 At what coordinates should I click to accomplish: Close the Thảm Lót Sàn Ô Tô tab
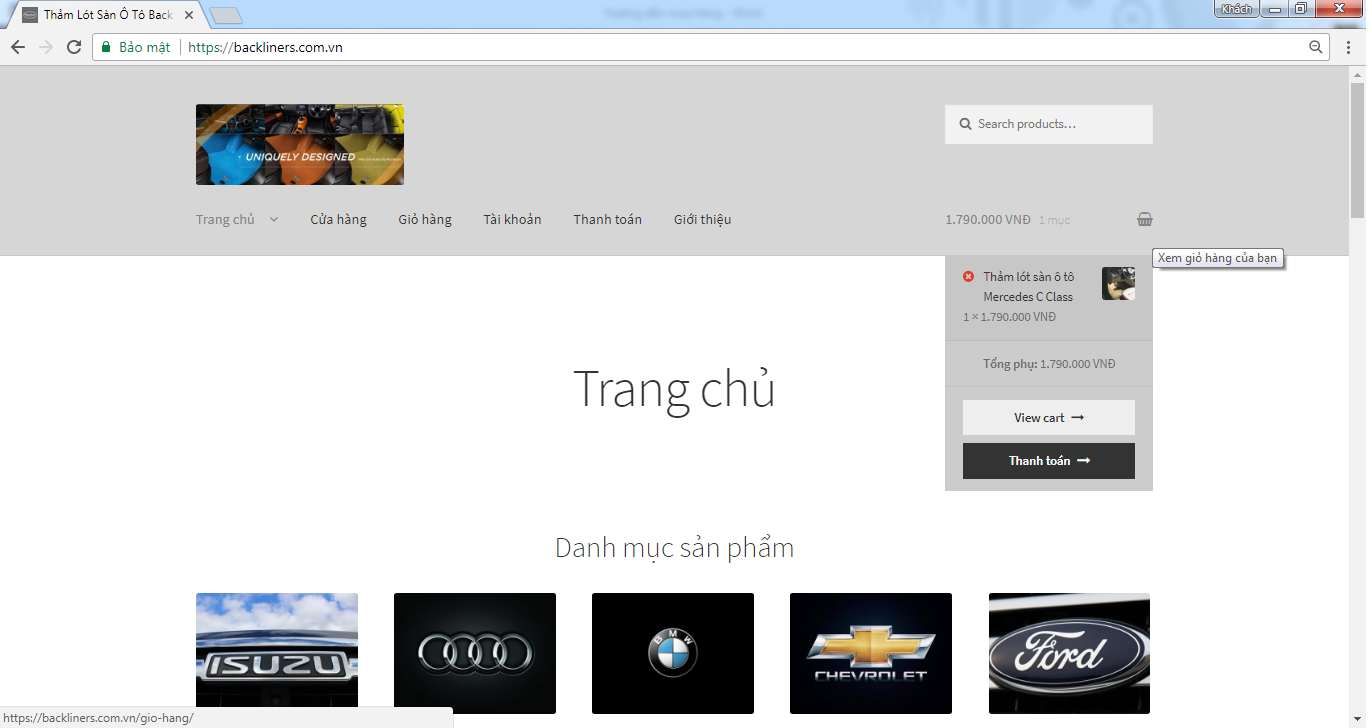coord(189,15)
